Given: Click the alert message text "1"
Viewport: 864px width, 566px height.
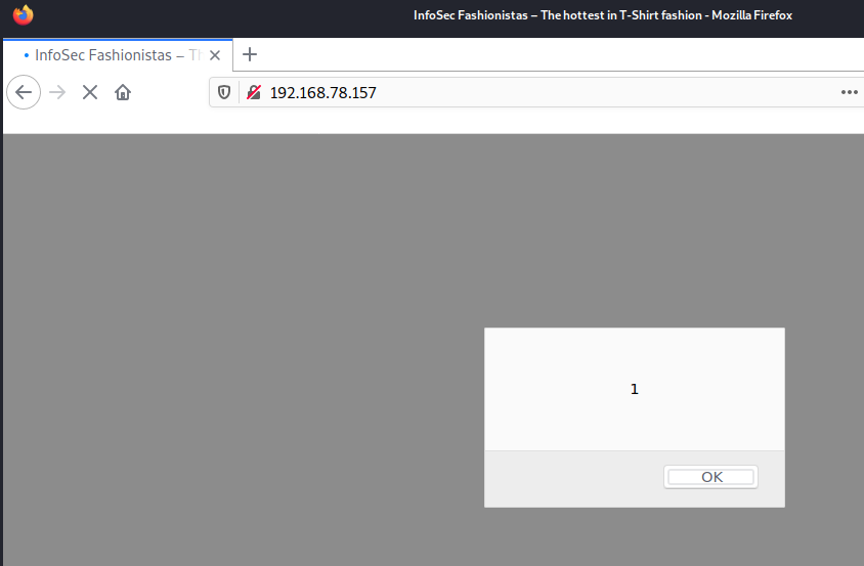Looking at the screenshot, I should point(634,389).
